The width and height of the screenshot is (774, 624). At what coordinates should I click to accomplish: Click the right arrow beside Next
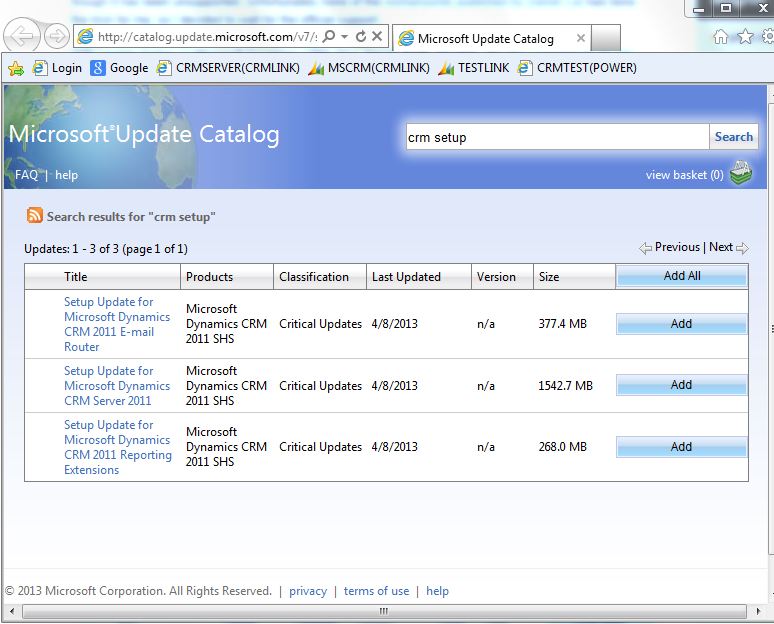tap(742, 248)
